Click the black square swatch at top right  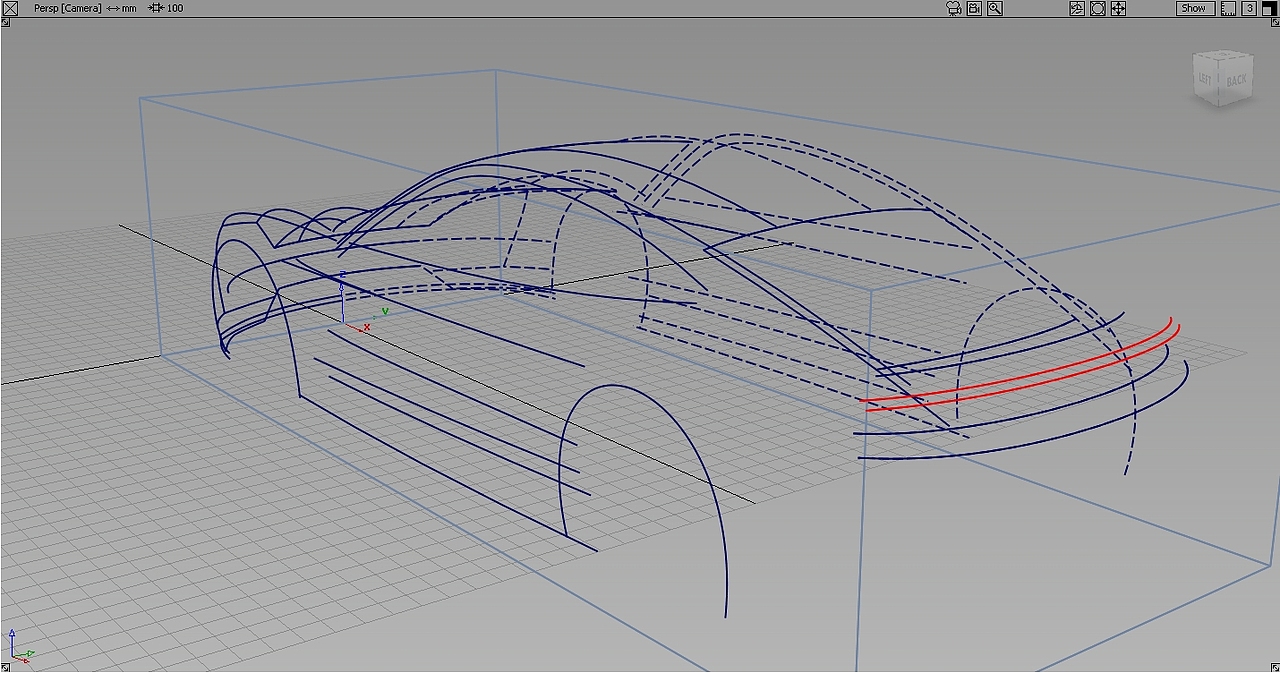(x=1270, y=8)
